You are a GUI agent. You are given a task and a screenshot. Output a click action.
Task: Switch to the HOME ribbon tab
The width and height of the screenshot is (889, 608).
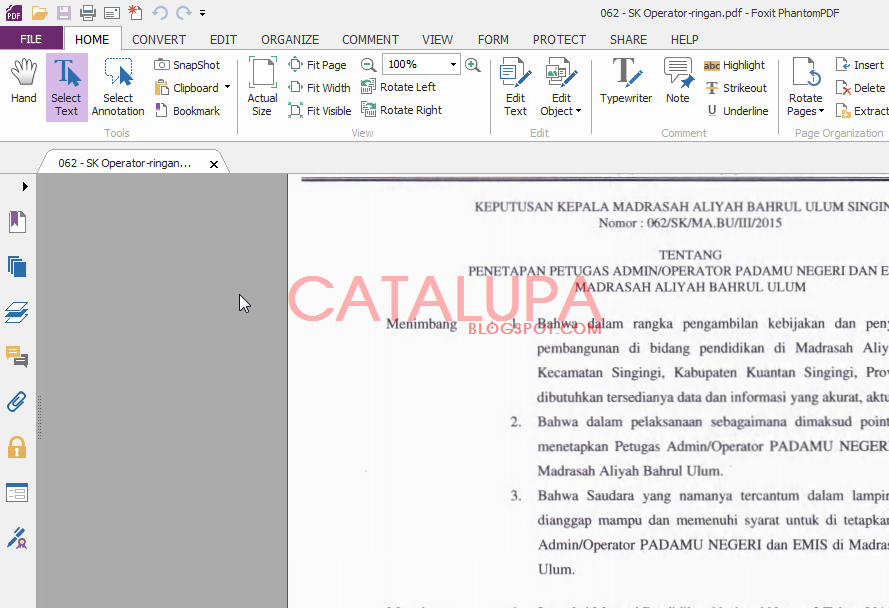coord(92,39)
